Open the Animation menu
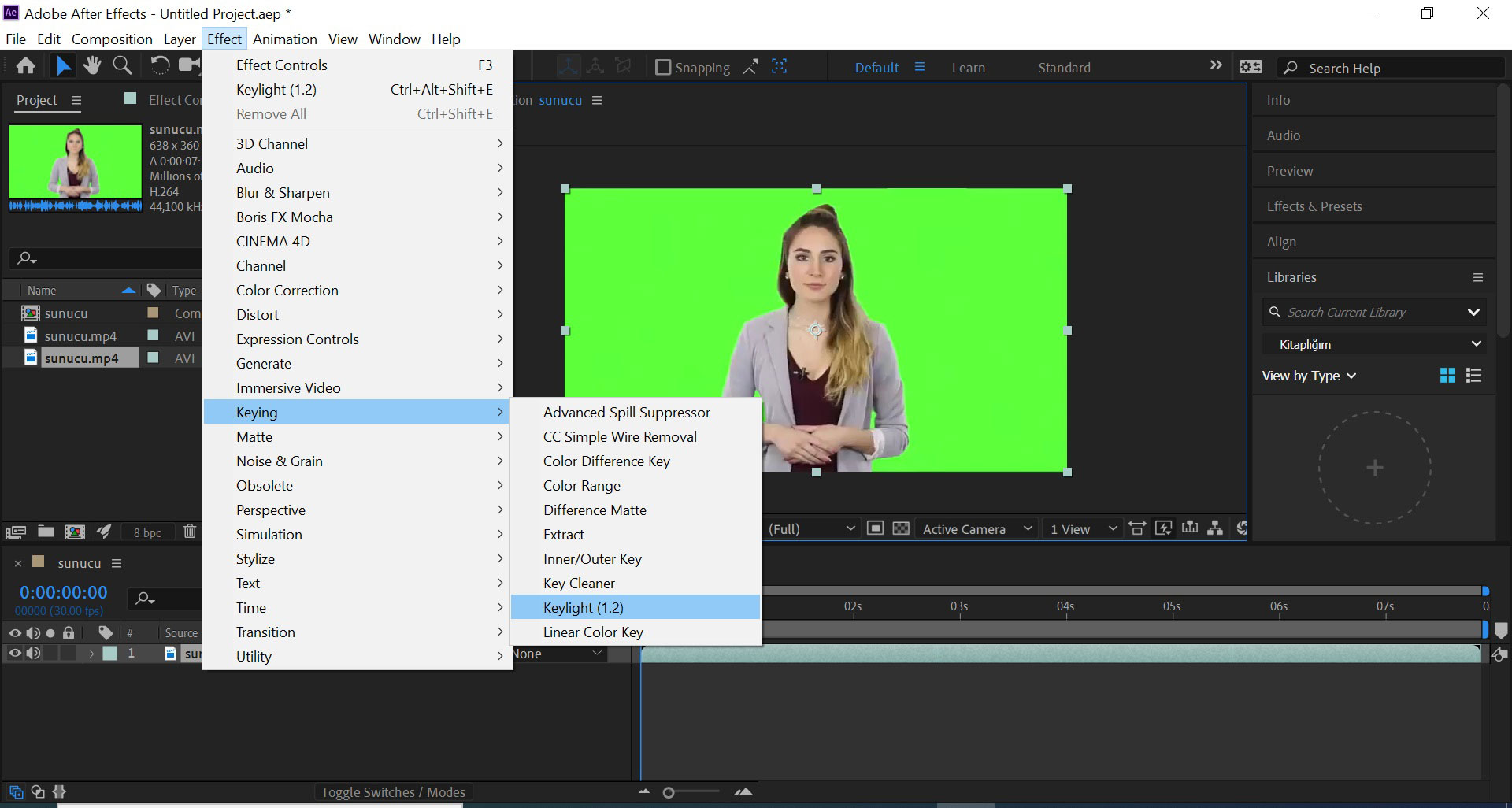Viewport: 1512px width, 808px height. (284, 39)
